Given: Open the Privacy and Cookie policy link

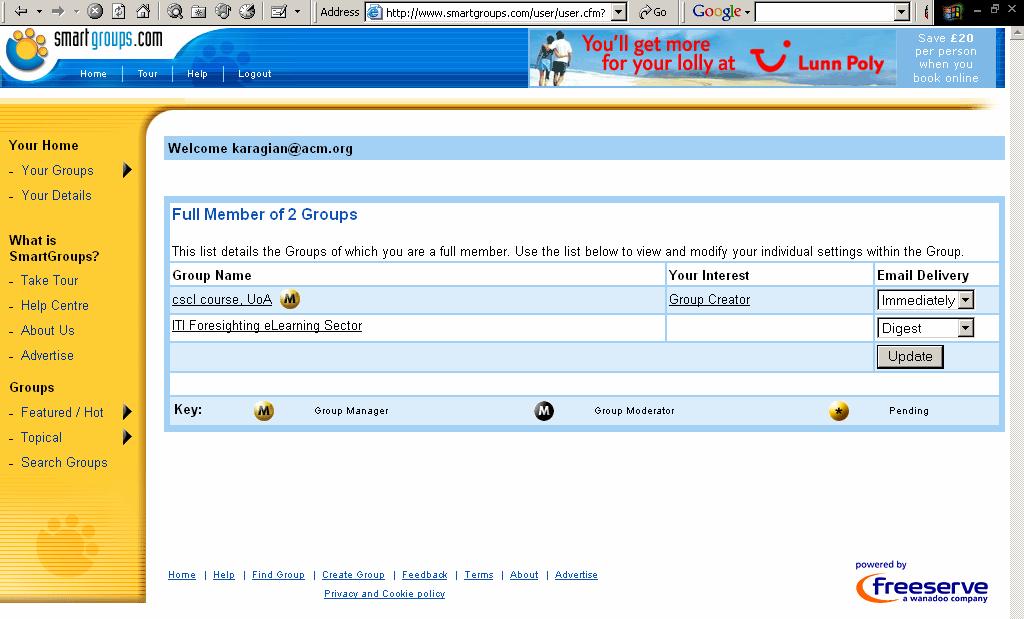Looking at the screenshot, I should click(385, 594).
